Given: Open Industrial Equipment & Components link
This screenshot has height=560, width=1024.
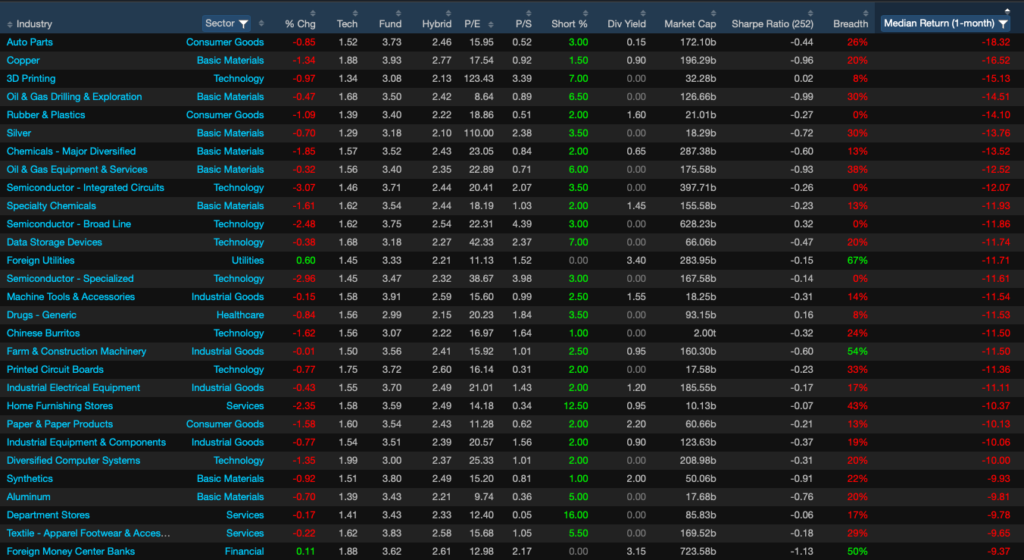Looking at the screenshot, I should point(86,443).
